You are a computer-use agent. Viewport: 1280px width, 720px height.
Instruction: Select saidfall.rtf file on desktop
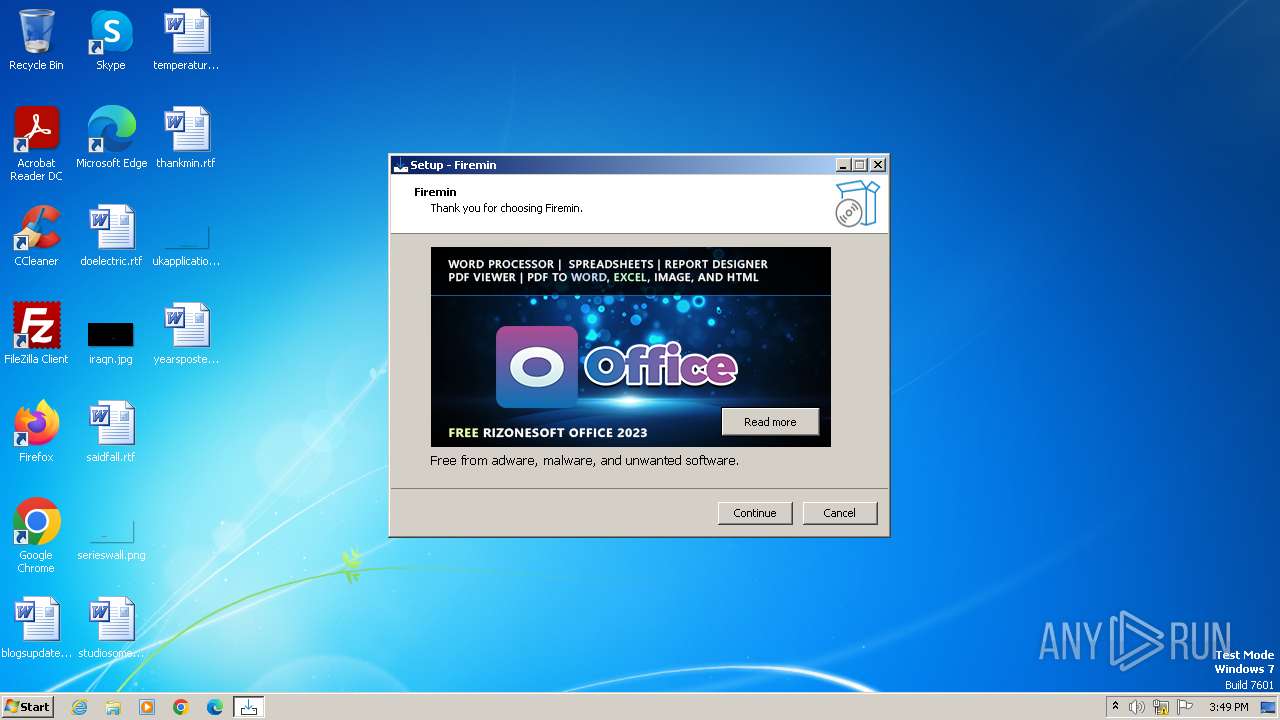[x=111, y=432]
